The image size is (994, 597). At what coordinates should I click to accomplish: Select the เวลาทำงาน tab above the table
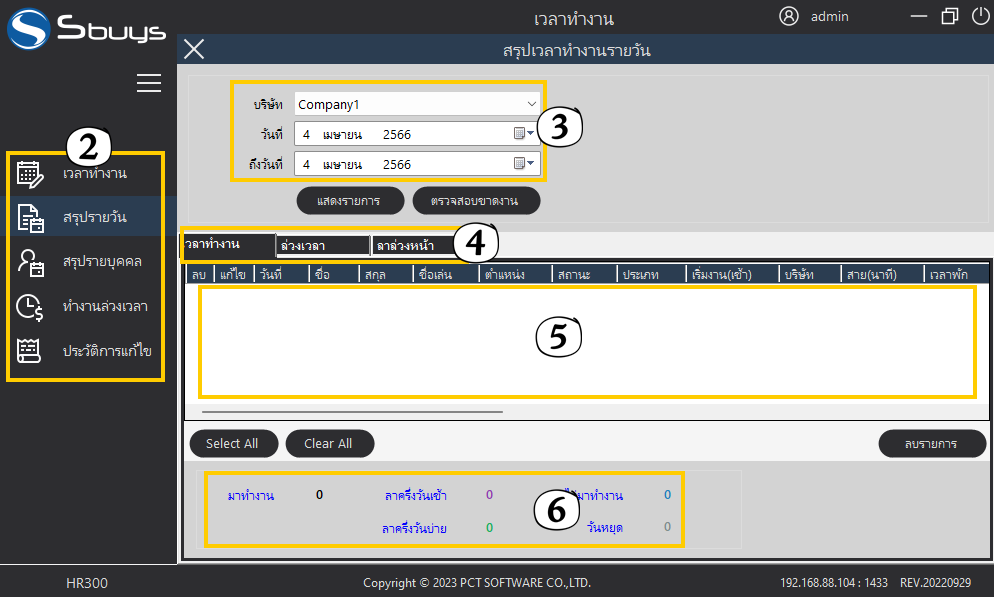click(x=227, y=244)
